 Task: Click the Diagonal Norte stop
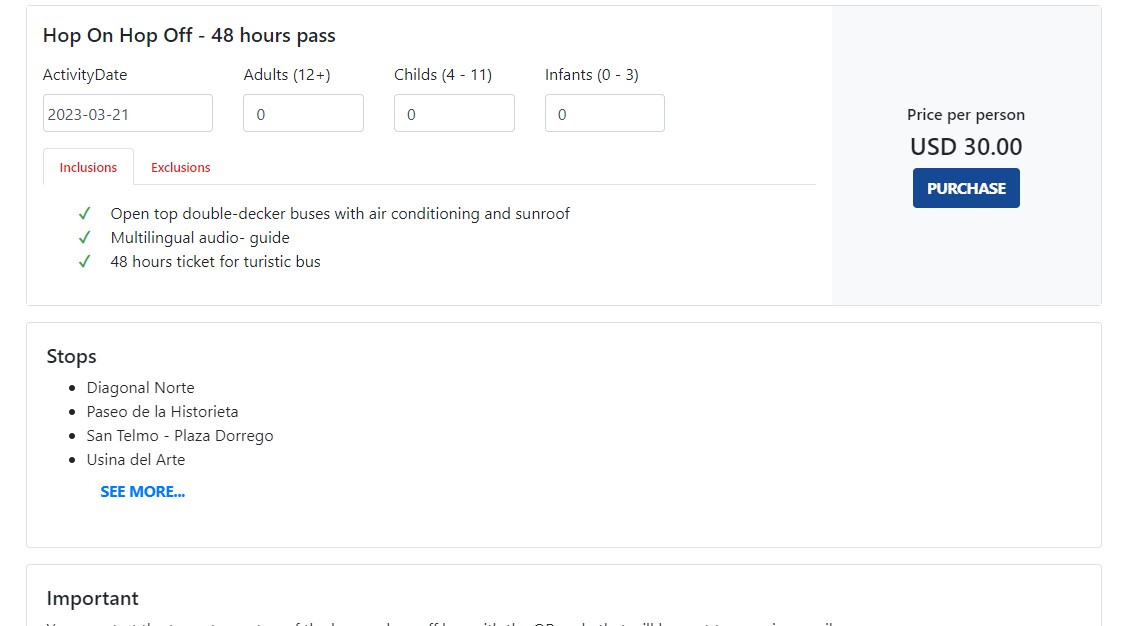tap(140, 388)
